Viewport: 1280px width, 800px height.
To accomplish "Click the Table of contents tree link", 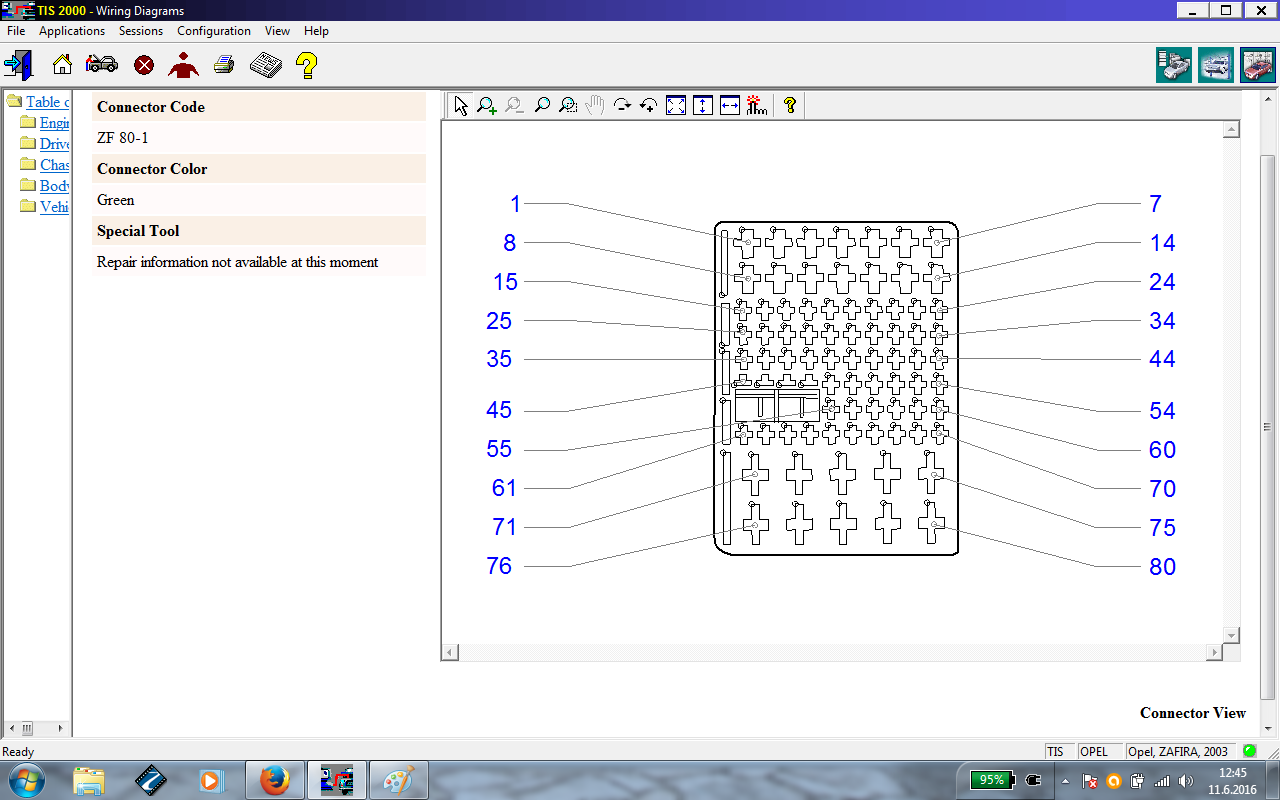I will (x=47, y=102).
